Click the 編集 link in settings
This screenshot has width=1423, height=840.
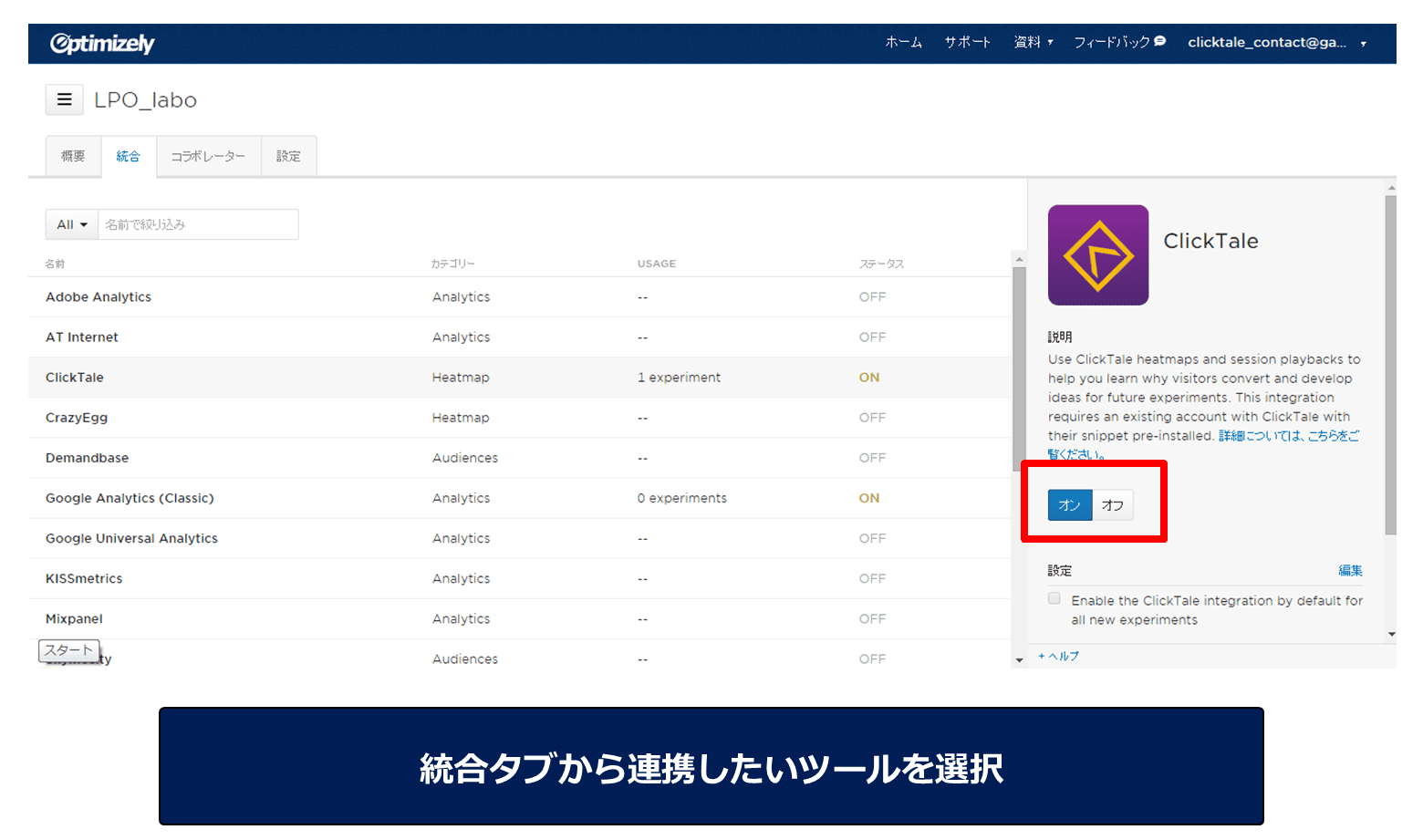click(1350, 571)
